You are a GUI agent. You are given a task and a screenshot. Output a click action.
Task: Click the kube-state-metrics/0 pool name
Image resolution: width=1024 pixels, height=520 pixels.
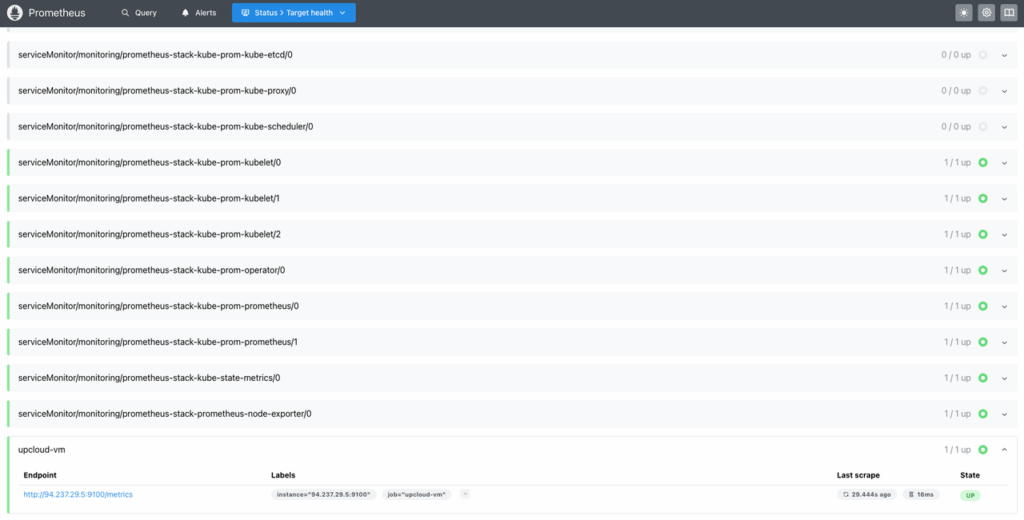coord(149,378)
